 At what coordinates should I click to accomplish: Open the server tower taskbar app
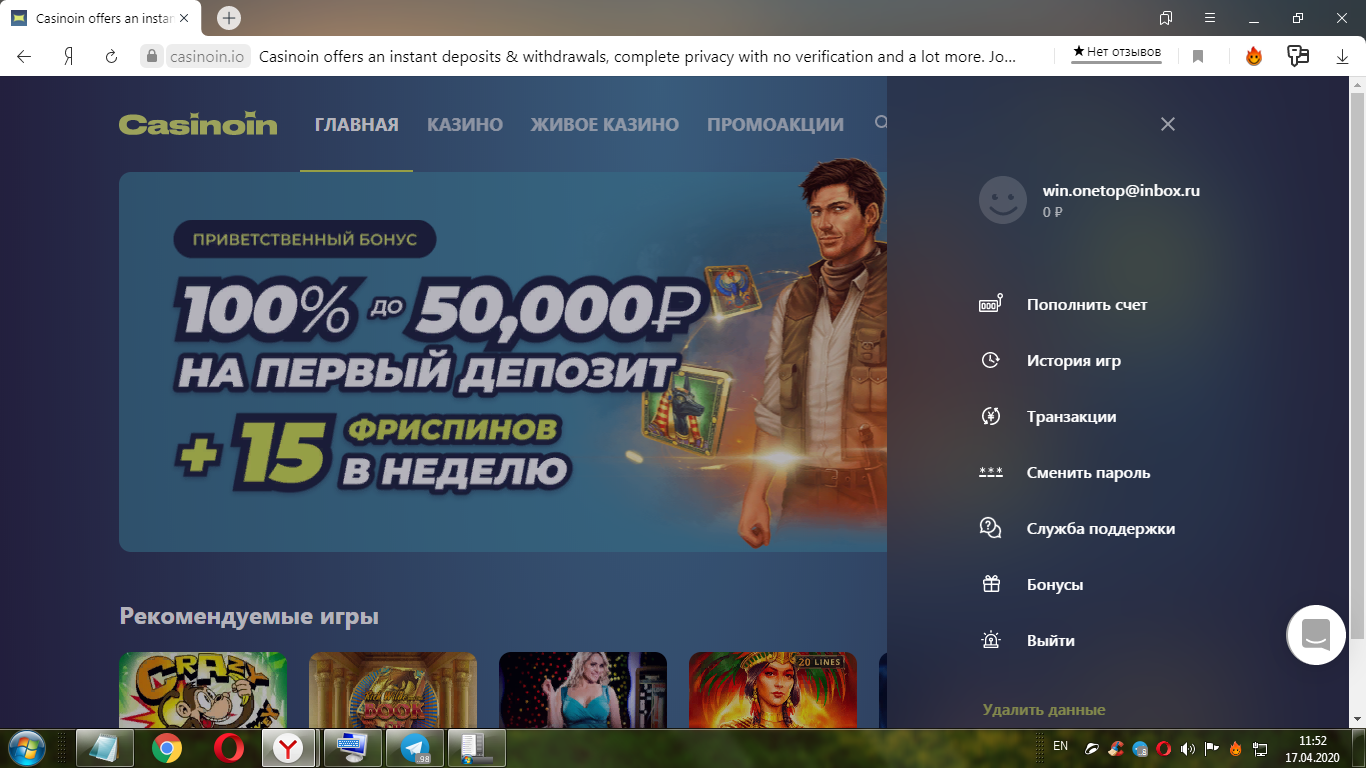point(477,748)
